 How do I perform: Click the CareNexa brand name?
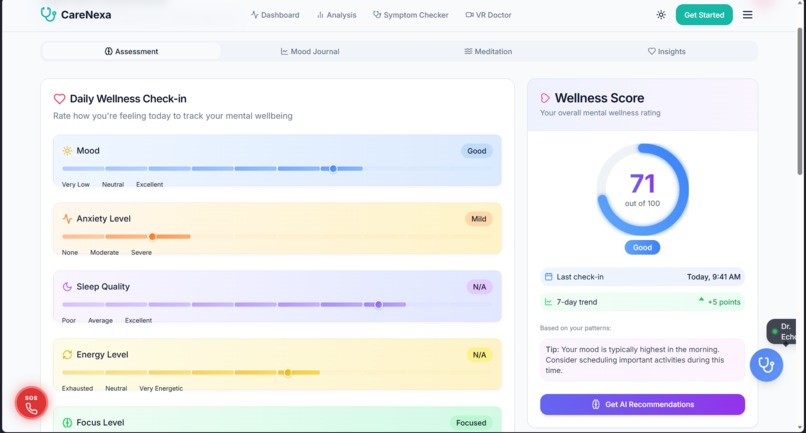86,15
